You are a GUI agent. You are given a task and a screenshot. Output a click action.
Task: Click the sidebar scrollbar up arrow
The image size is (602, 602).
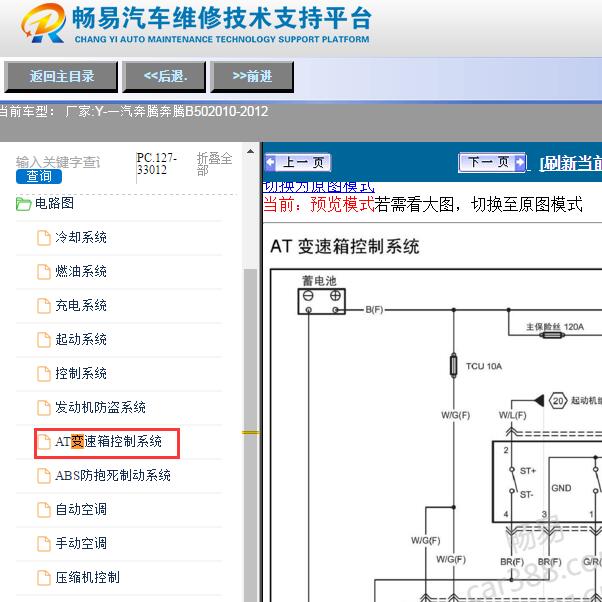coord(250,151)
